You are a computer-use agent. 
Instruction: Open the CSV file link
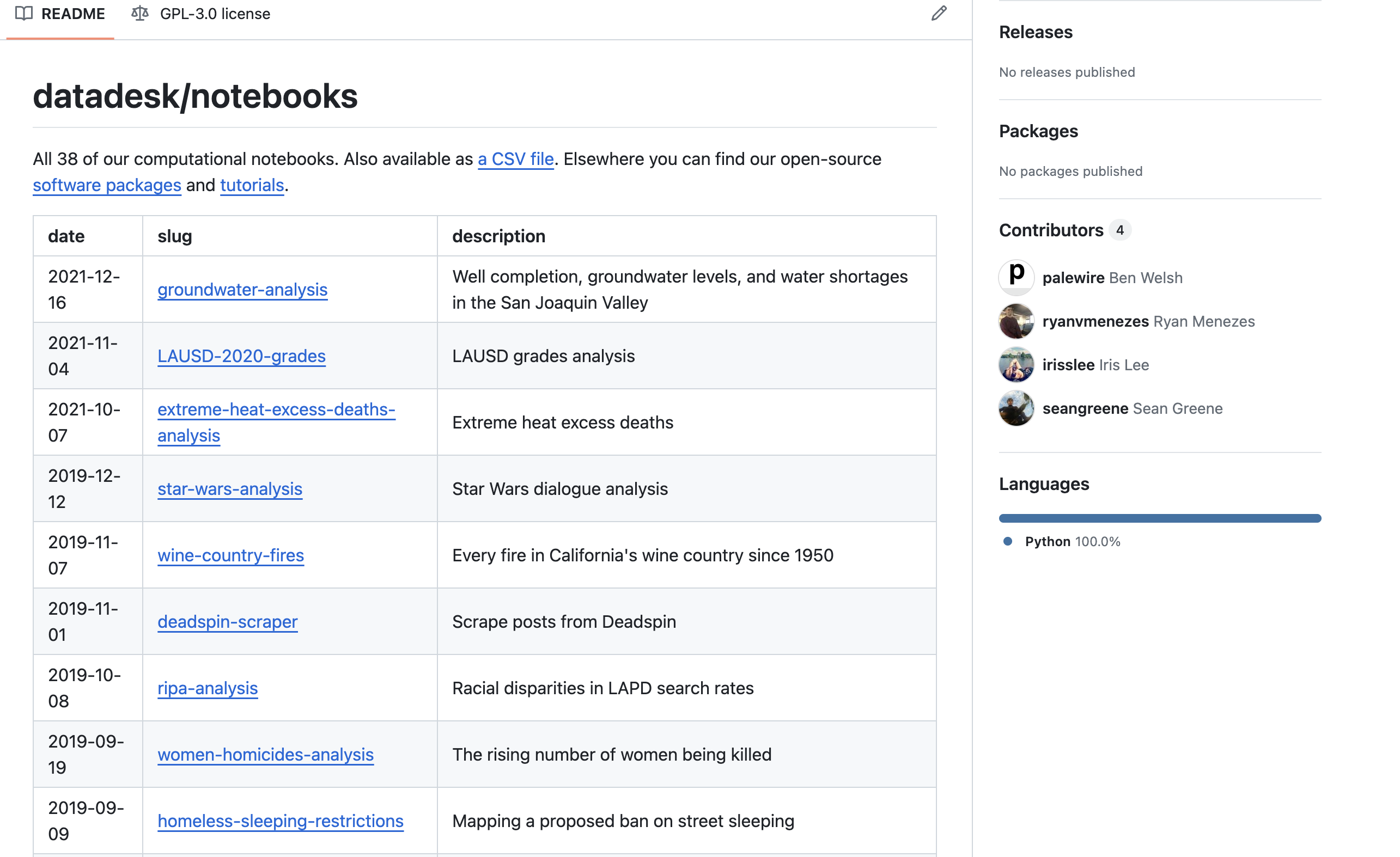(x=515, y=159)
